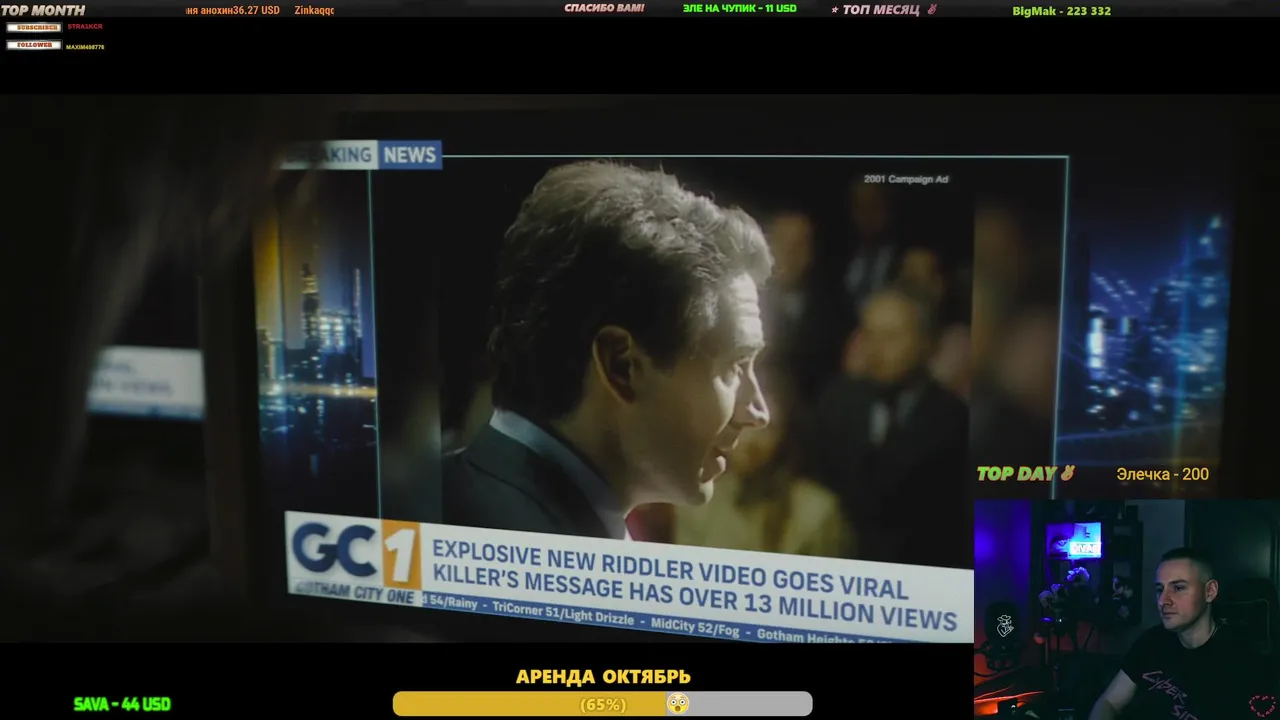Click the surprised emoji on the goal bar
Image resolution: width=1280 pixels, height=720 pixels.
point(678,704)
